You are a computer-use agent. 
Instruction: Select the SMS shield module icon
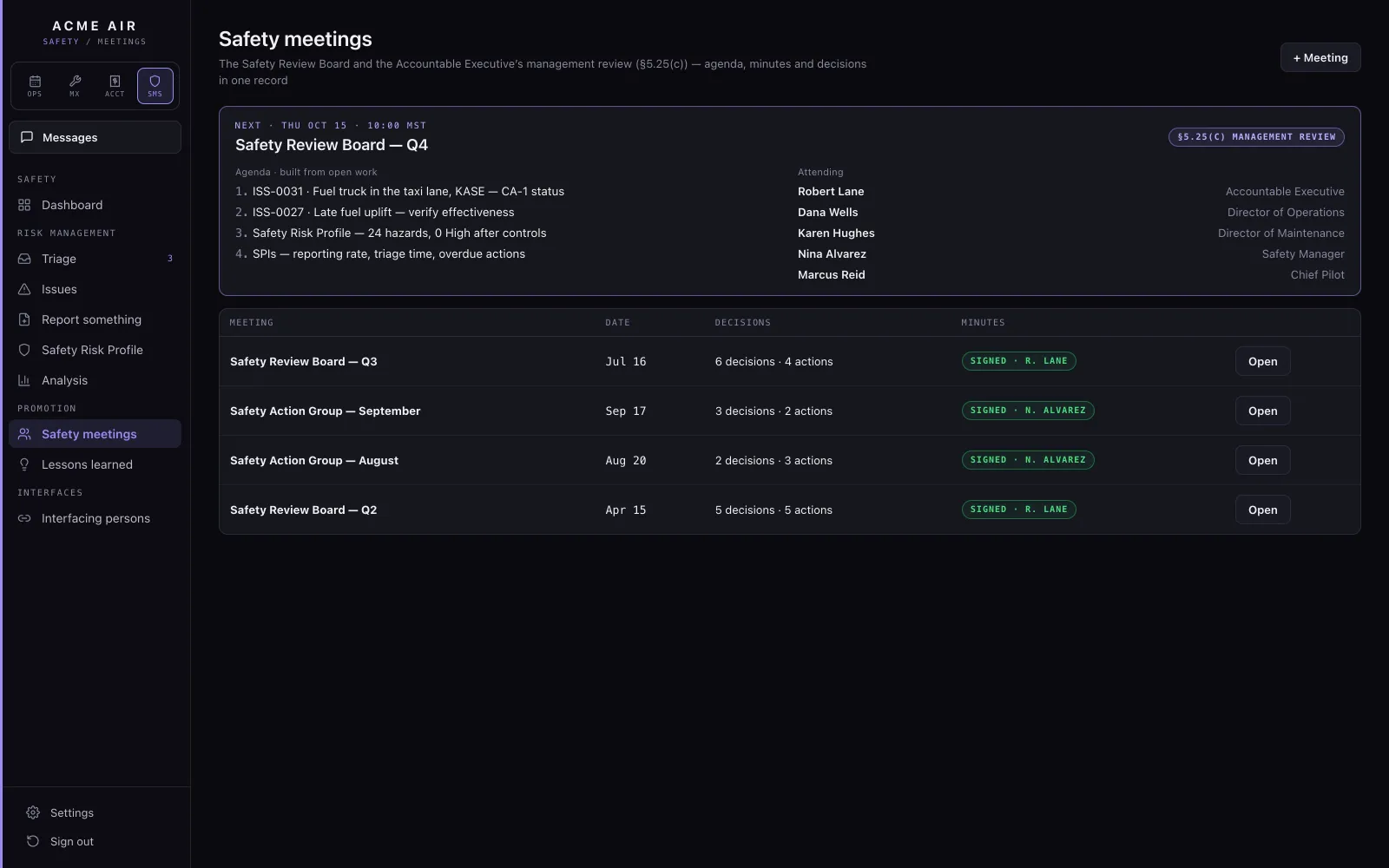[155, 86]
